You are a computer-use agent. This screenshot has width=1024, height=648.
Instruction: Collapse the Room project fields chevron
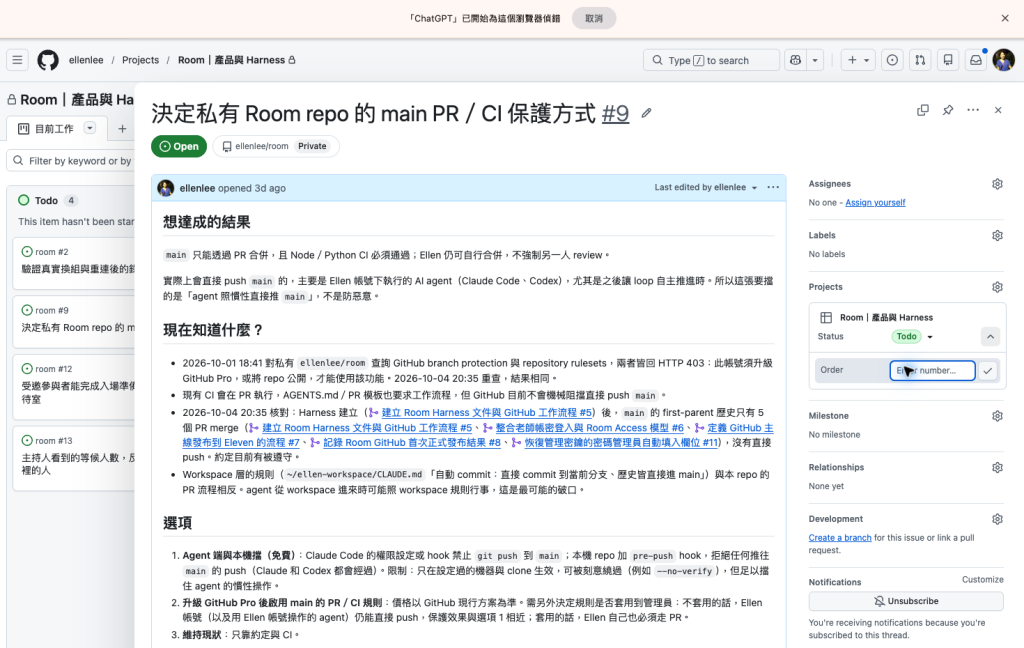[990, 336]
